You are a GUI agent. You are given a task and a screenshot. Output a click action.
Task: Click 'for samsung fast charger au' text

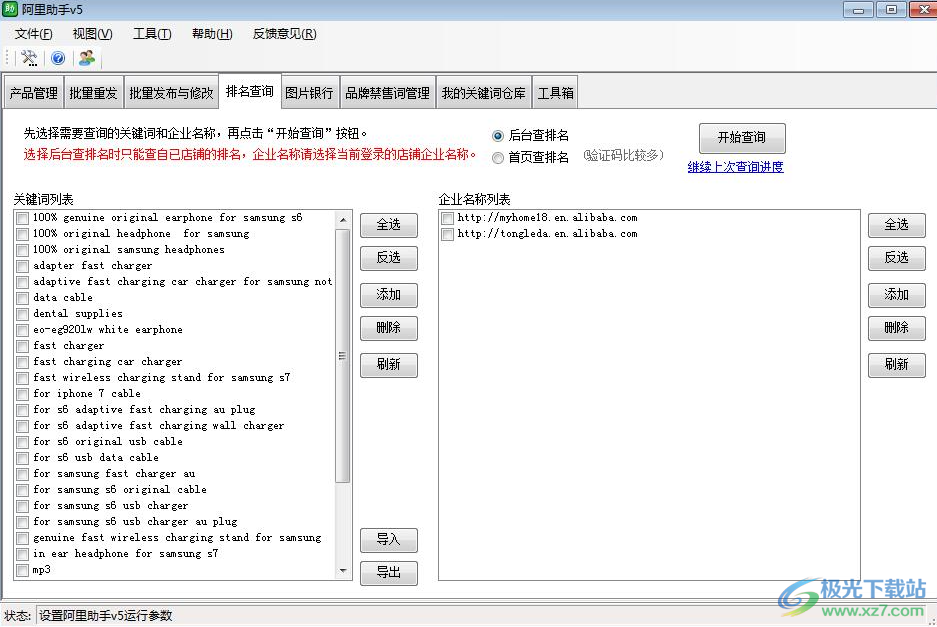[x=114, y=473]
